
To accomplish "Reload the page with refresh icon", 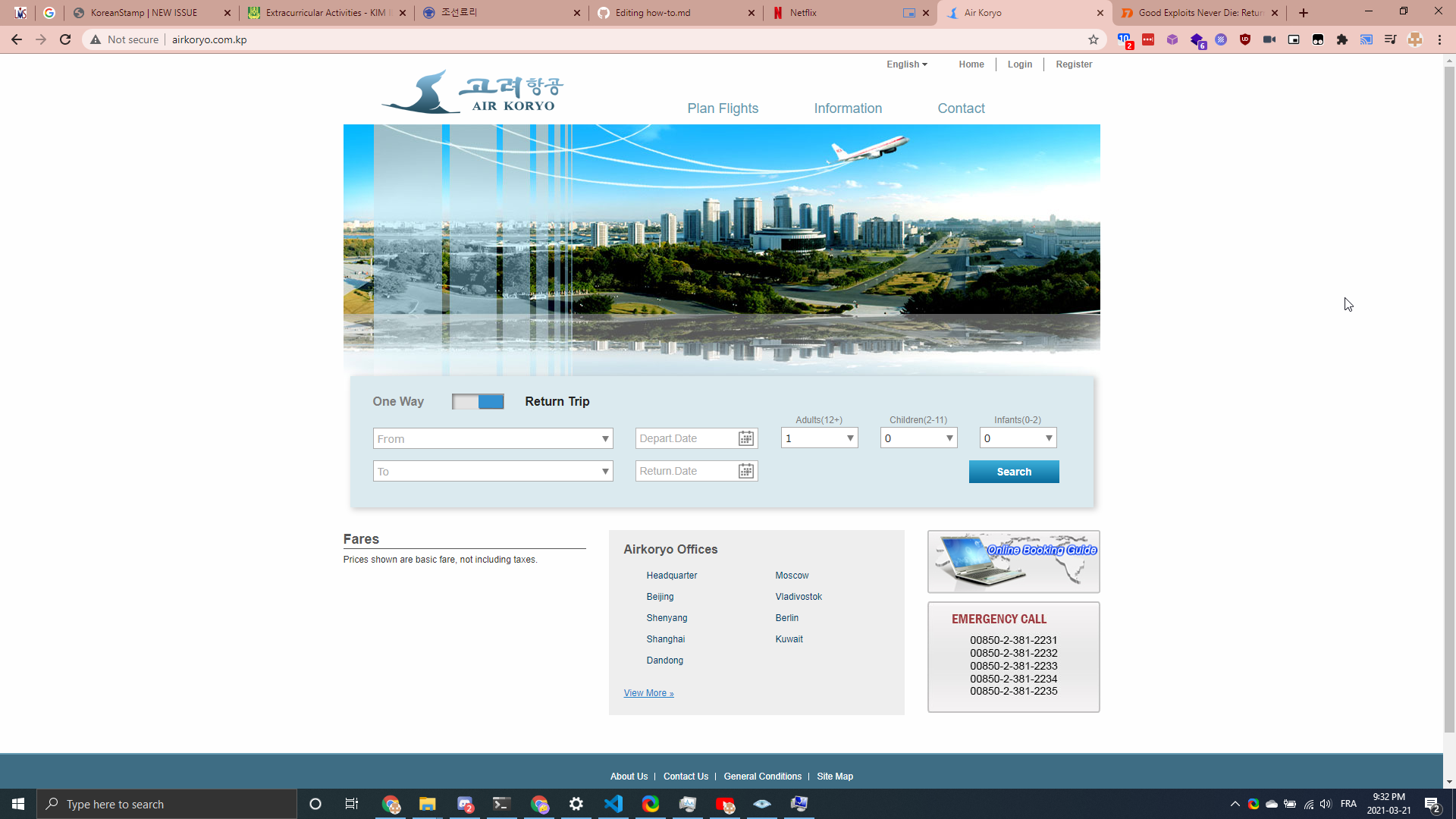I will 65,39.
